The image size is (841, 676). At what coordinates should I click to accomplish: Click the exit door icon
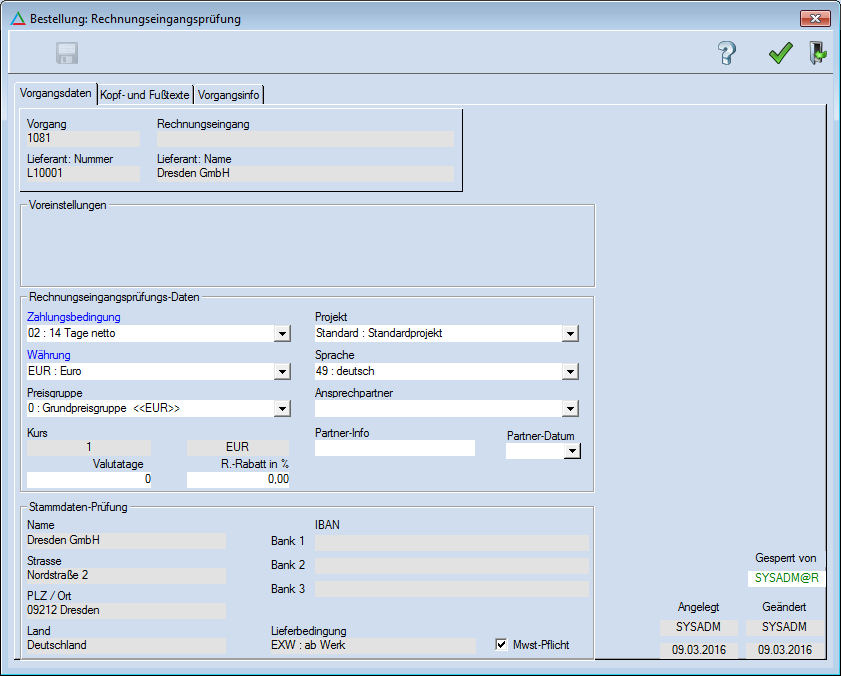pyautogui.click(x=818, y=54)
